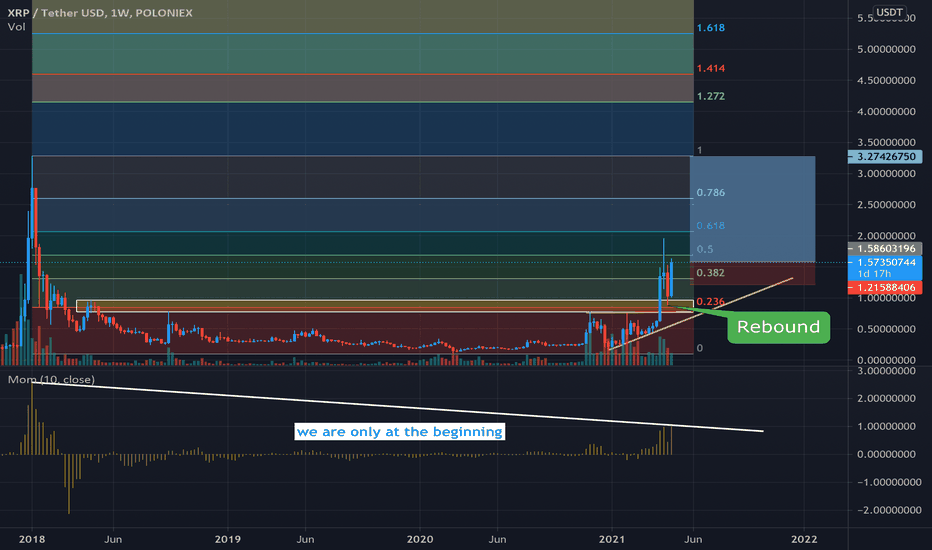Click the 0.382 Fibonacci level label
The image size is (932, 550).
pyautogui.click(x=710, y=273)
